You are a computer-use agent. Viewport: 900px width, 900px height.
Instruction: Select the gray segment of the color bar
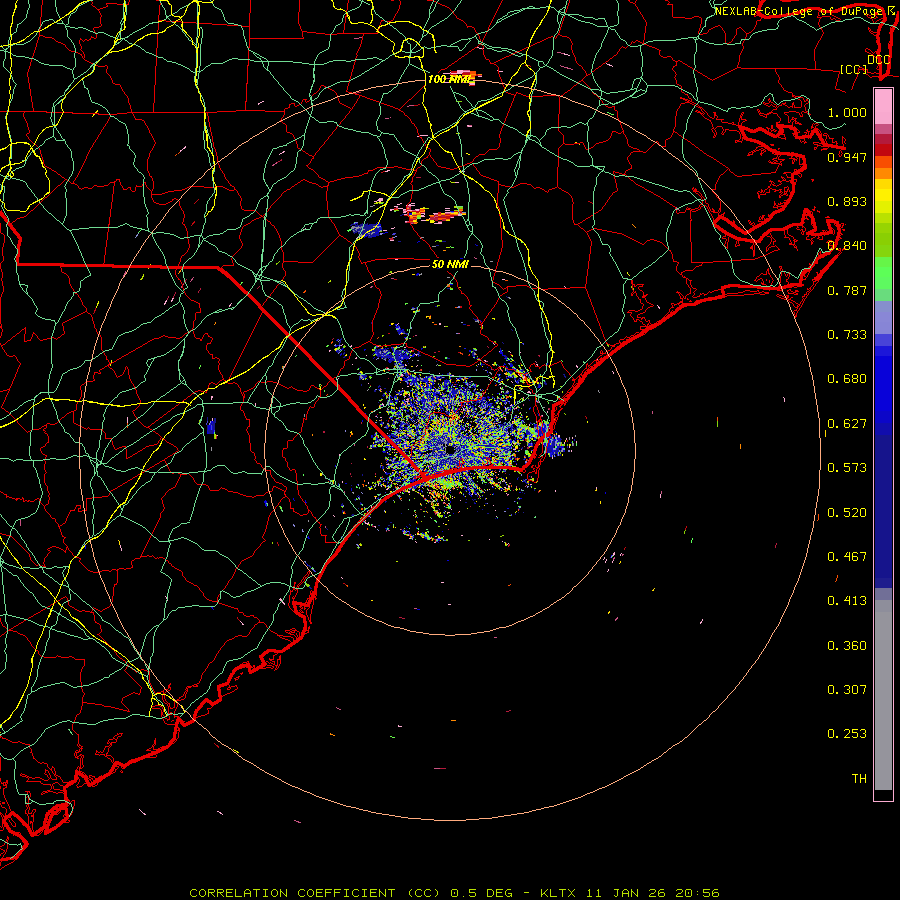coord(883,695)
